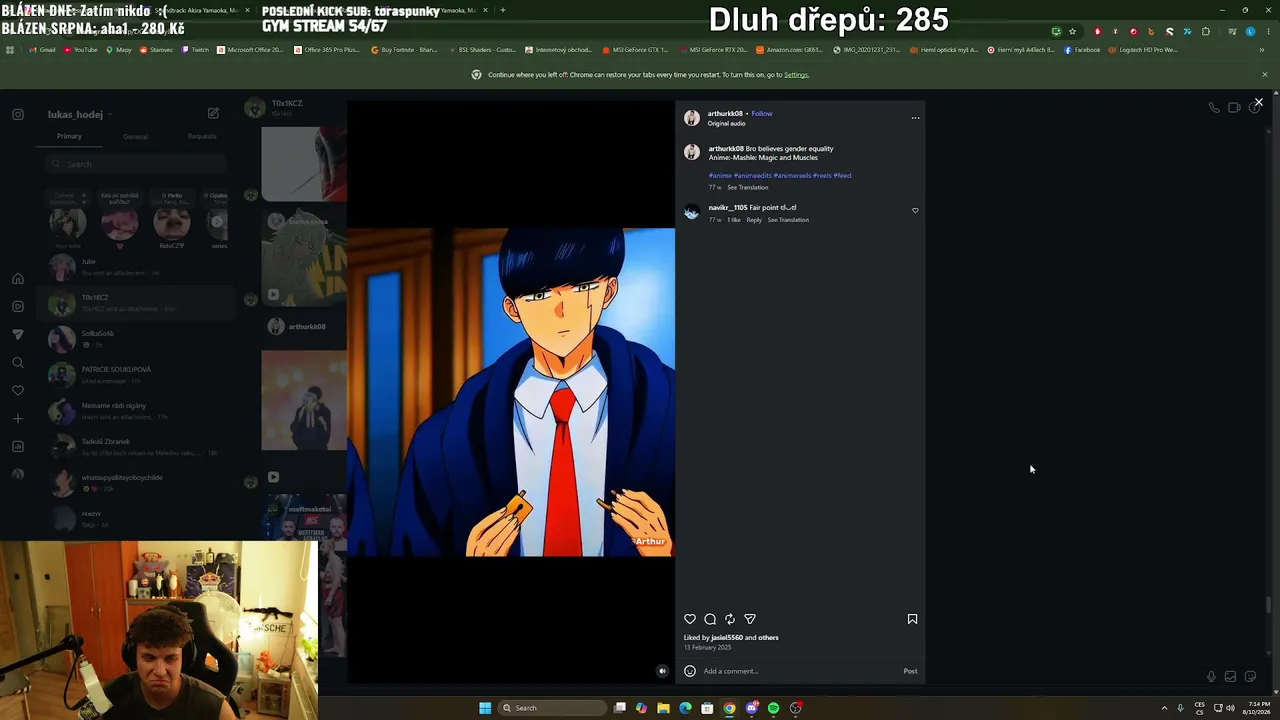This screenshot has height=720, width=1280.
Task: View who liked: 'jasiel5560 and others'
Action: point(731,638)
